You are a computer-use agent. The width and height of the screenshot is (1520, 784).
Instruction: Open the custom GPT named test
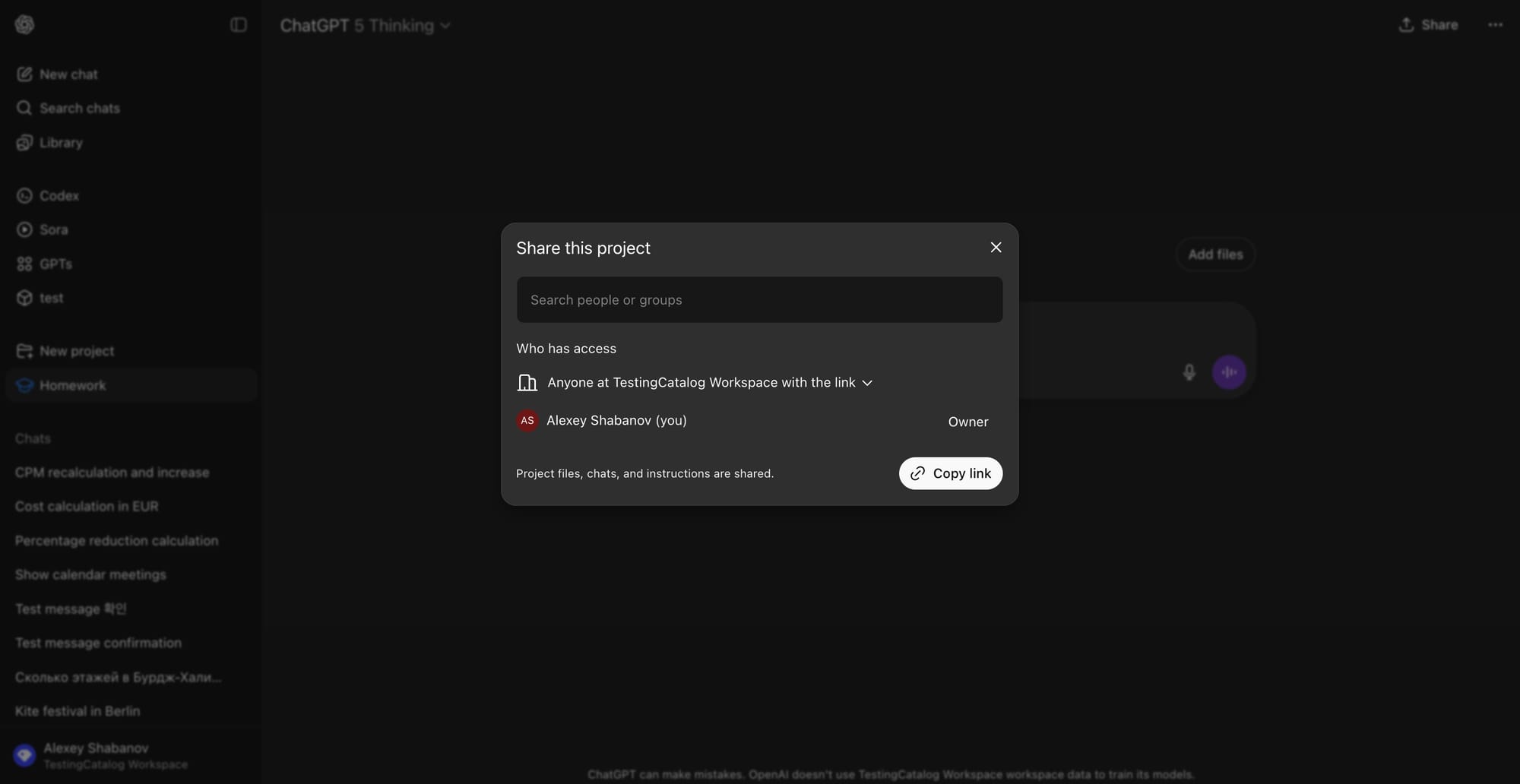point(51,297)
